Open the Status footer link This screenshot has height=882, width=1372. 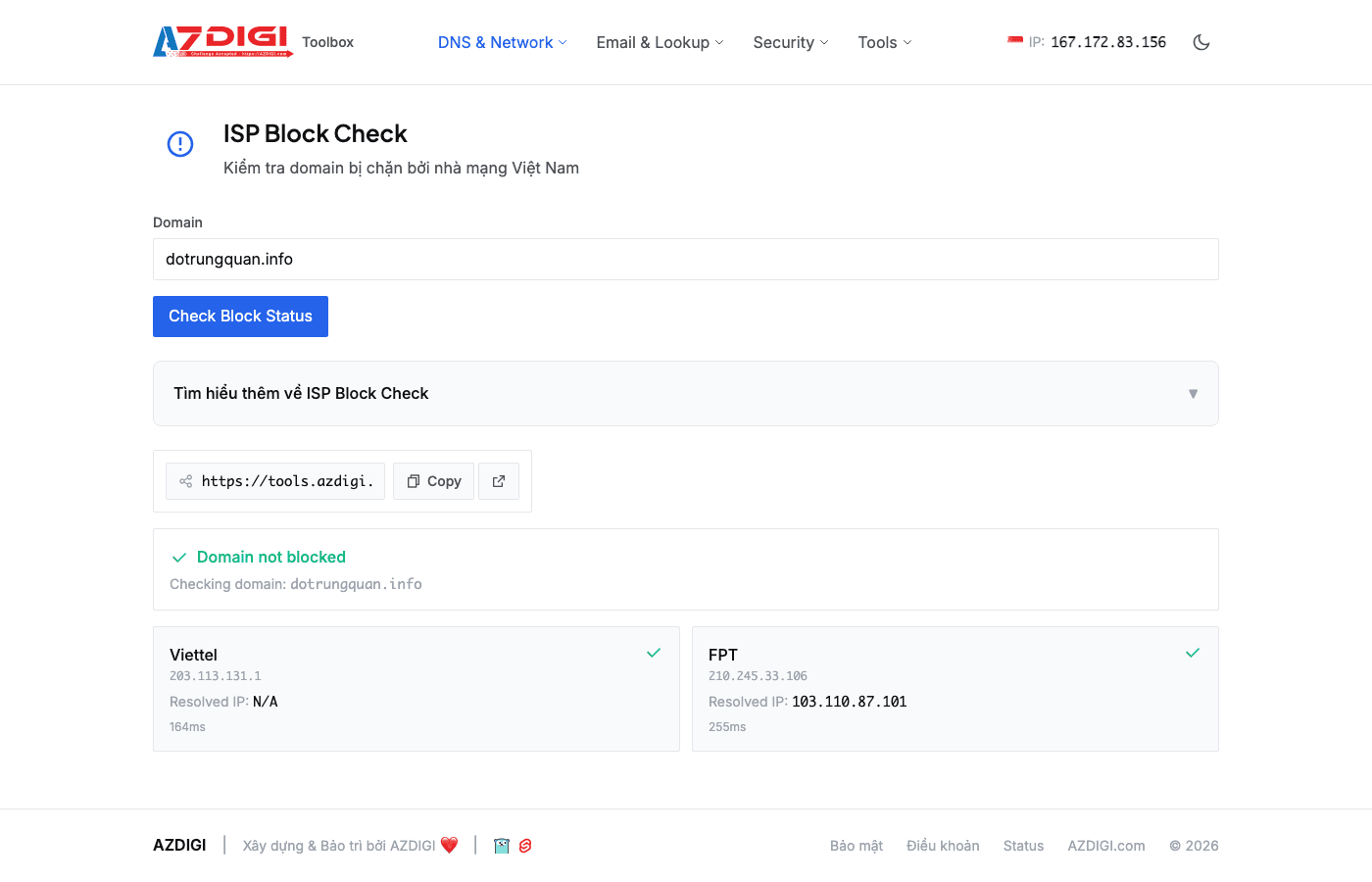pos(1023,846)
